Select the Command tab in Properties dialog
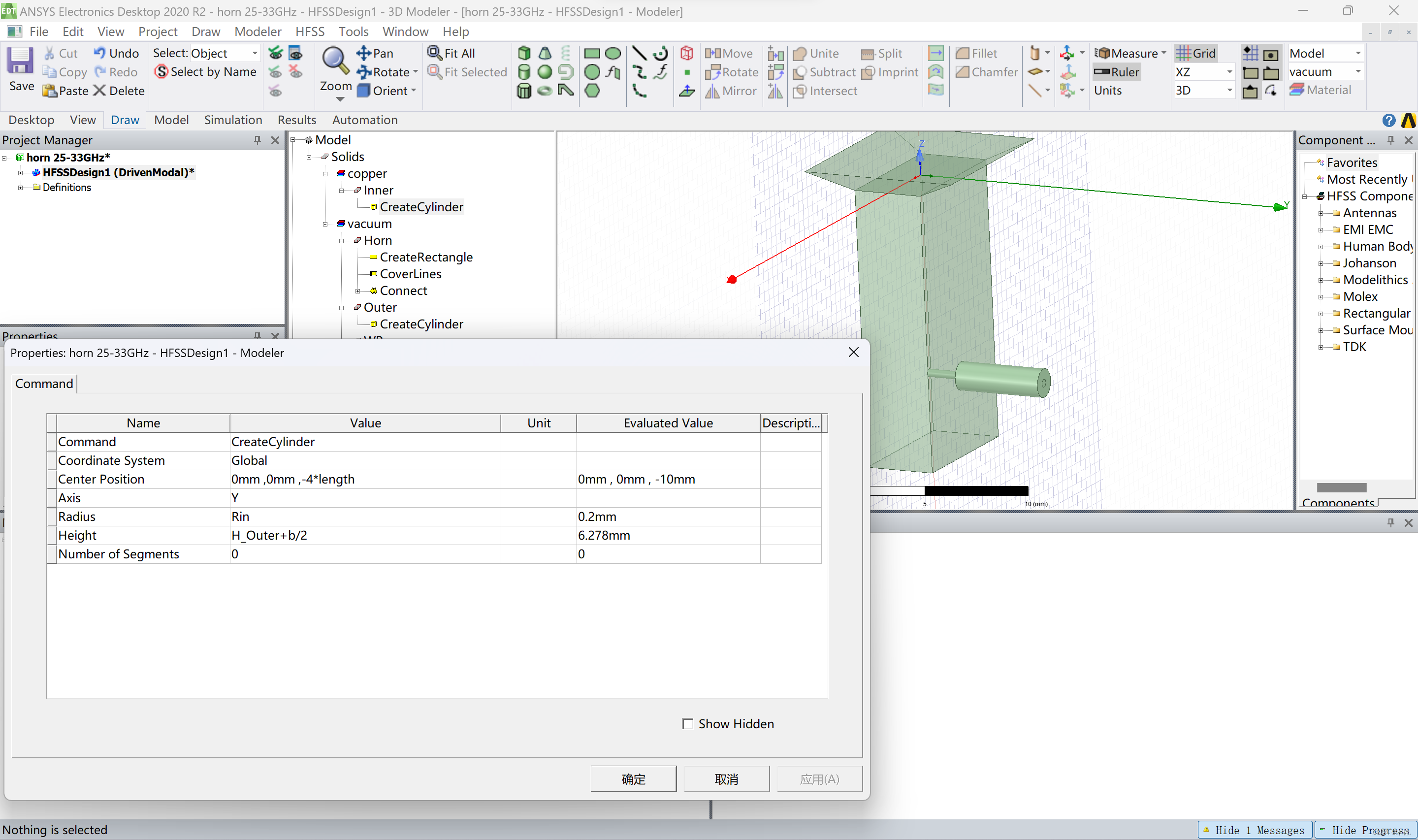 (x=44, y=383)
